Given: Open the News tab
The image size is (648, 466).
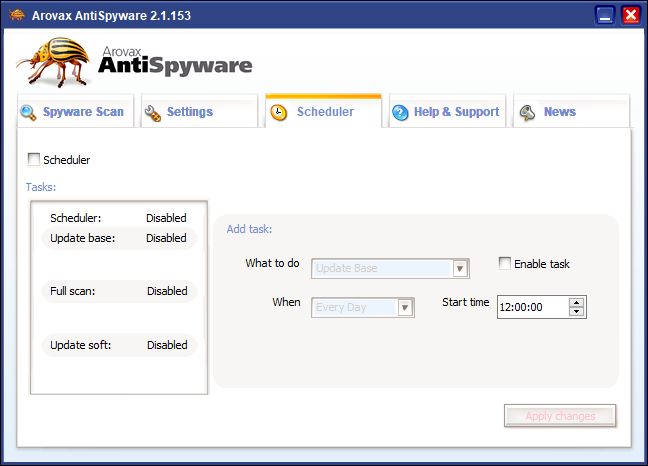Looking at the screenshot, I should [x=571, y=112].
